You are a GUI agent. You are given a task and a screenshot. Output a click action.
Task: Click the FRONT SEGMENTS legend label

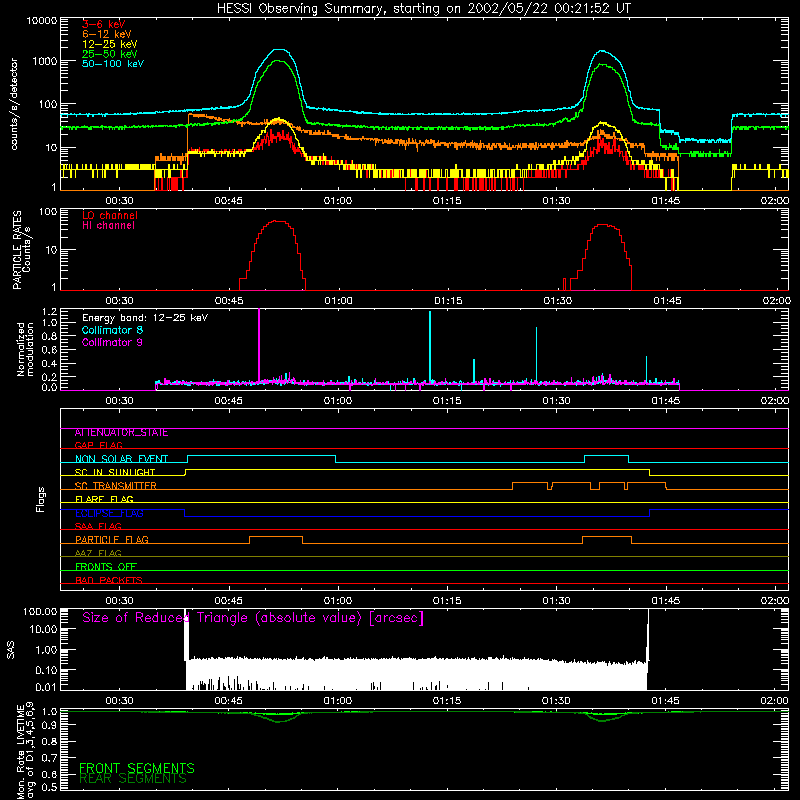137,768
